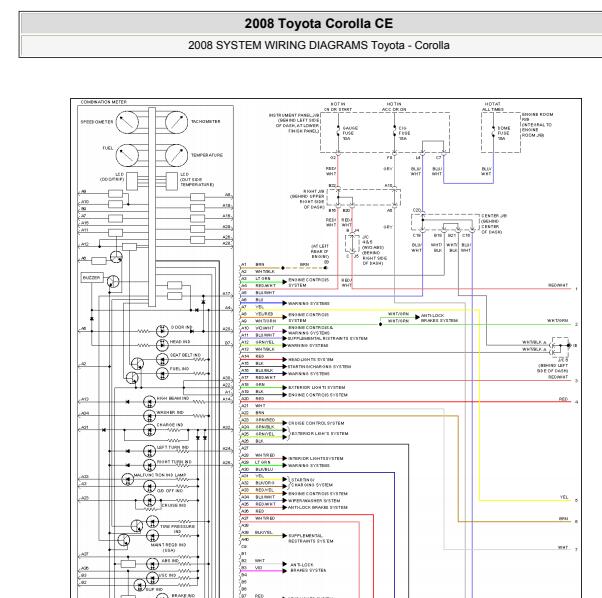Click the DOME FUSE symbol

coord(493,132)
